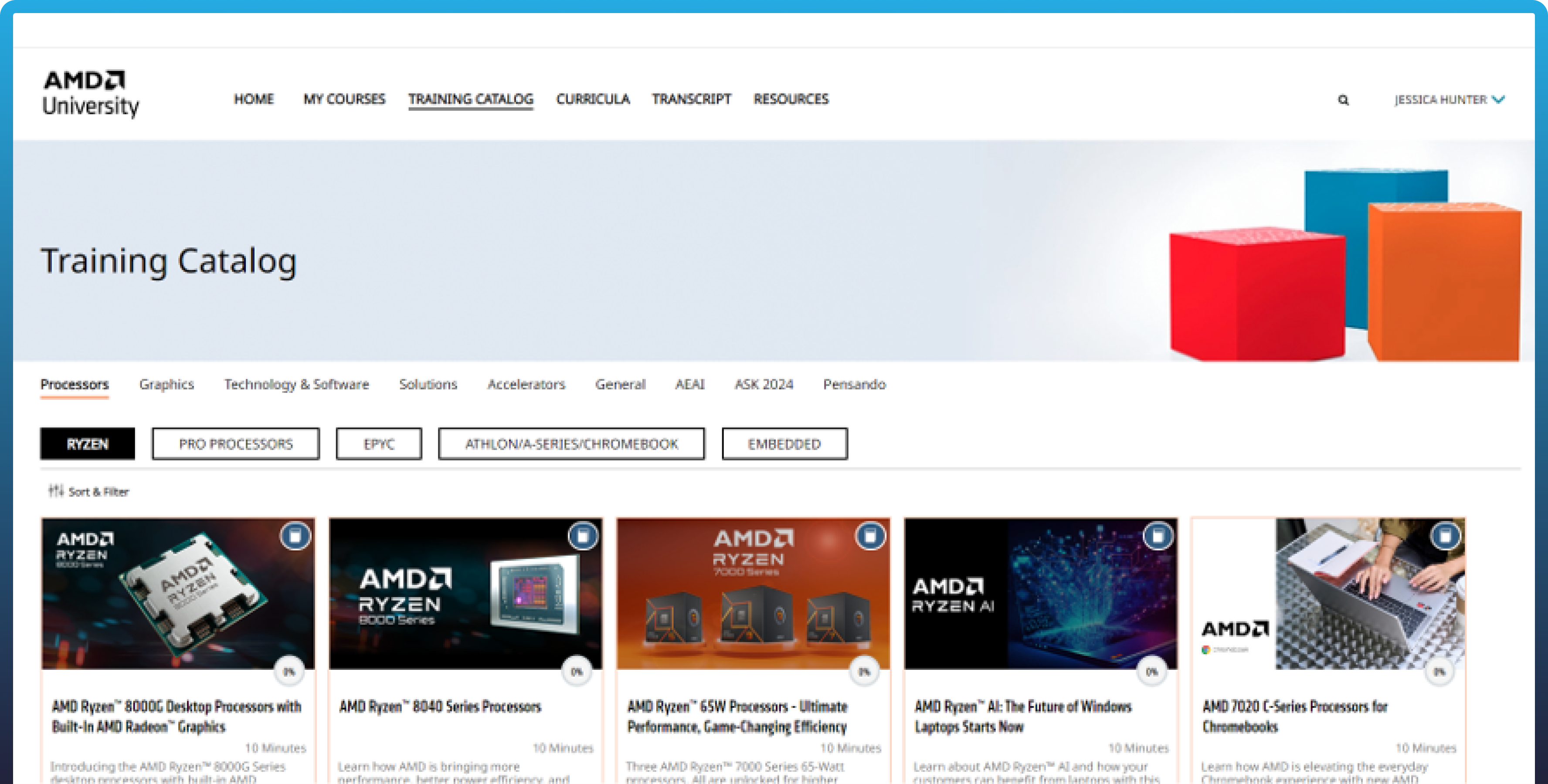Click 0% progress badge on 7020 C-Series card
This screenshot has width=1548, height=784.
pos(1440,672)
